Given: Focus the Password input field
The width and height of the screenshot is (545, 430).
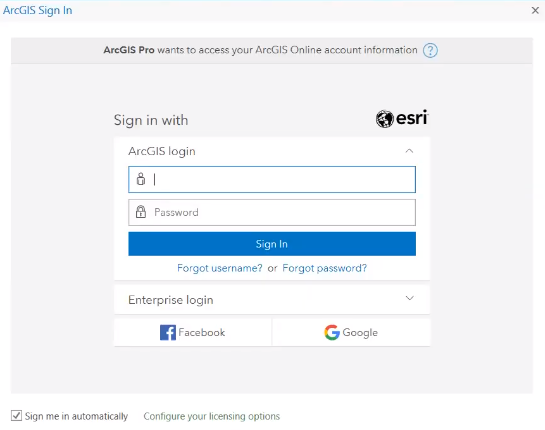Looking at the screenshot, I should (x=272, y=212).
